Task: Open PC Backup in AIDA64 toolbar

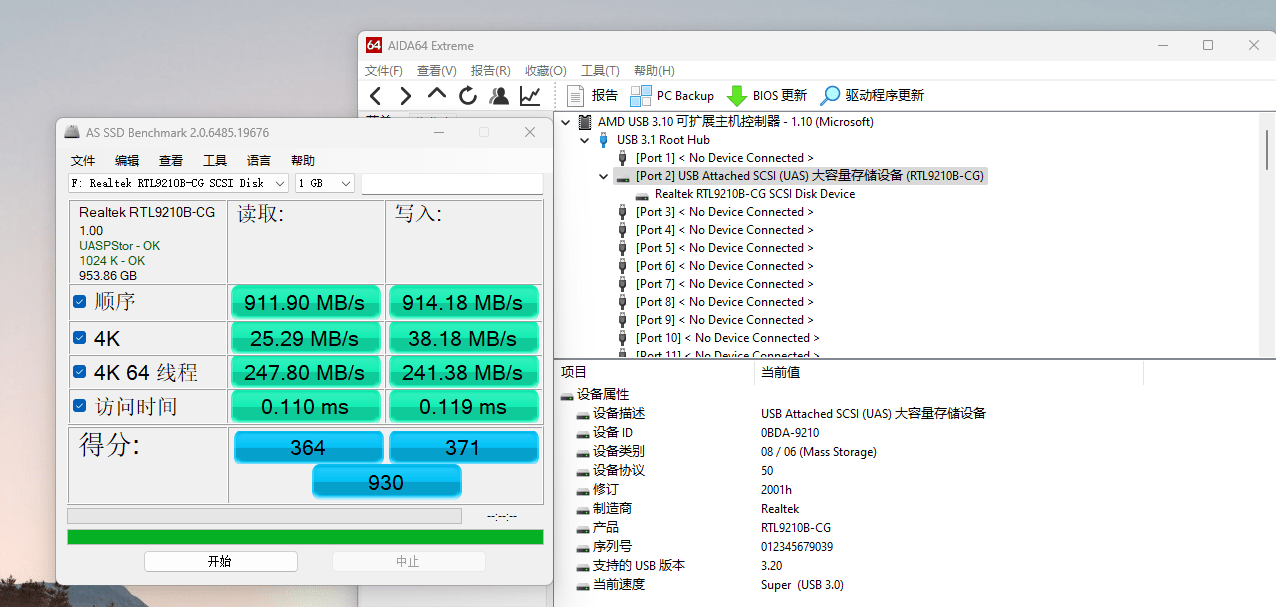Action: coord(672,96)
